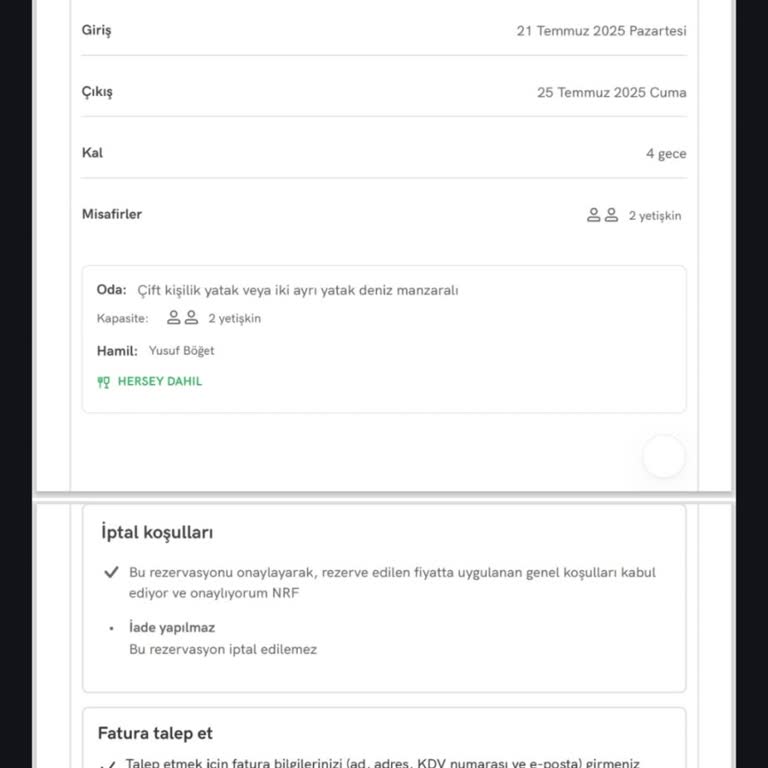Click the guest name Yusuf Böğet

click(181, 351)
